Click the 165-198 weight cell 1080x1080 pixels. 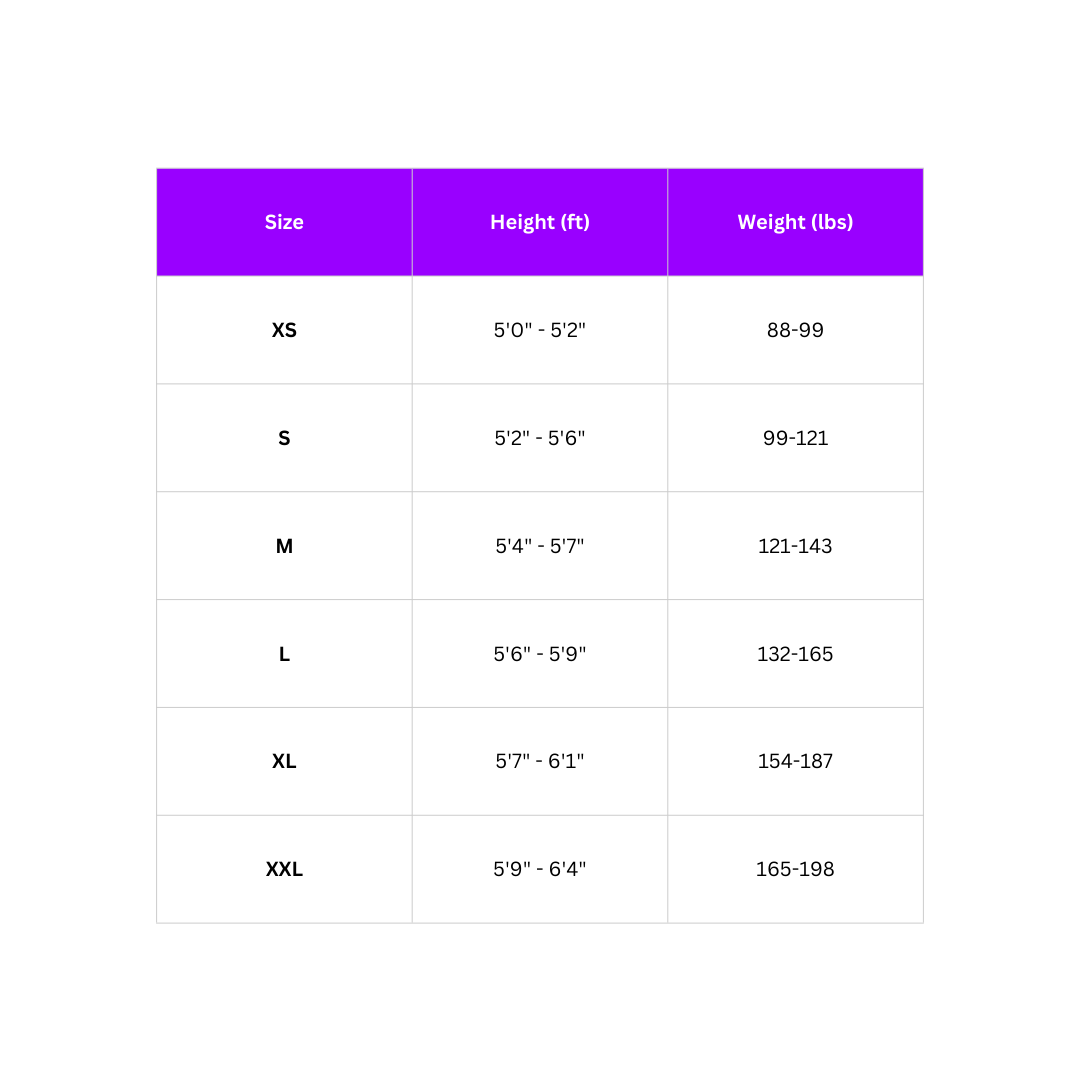[x=795, y=869]
